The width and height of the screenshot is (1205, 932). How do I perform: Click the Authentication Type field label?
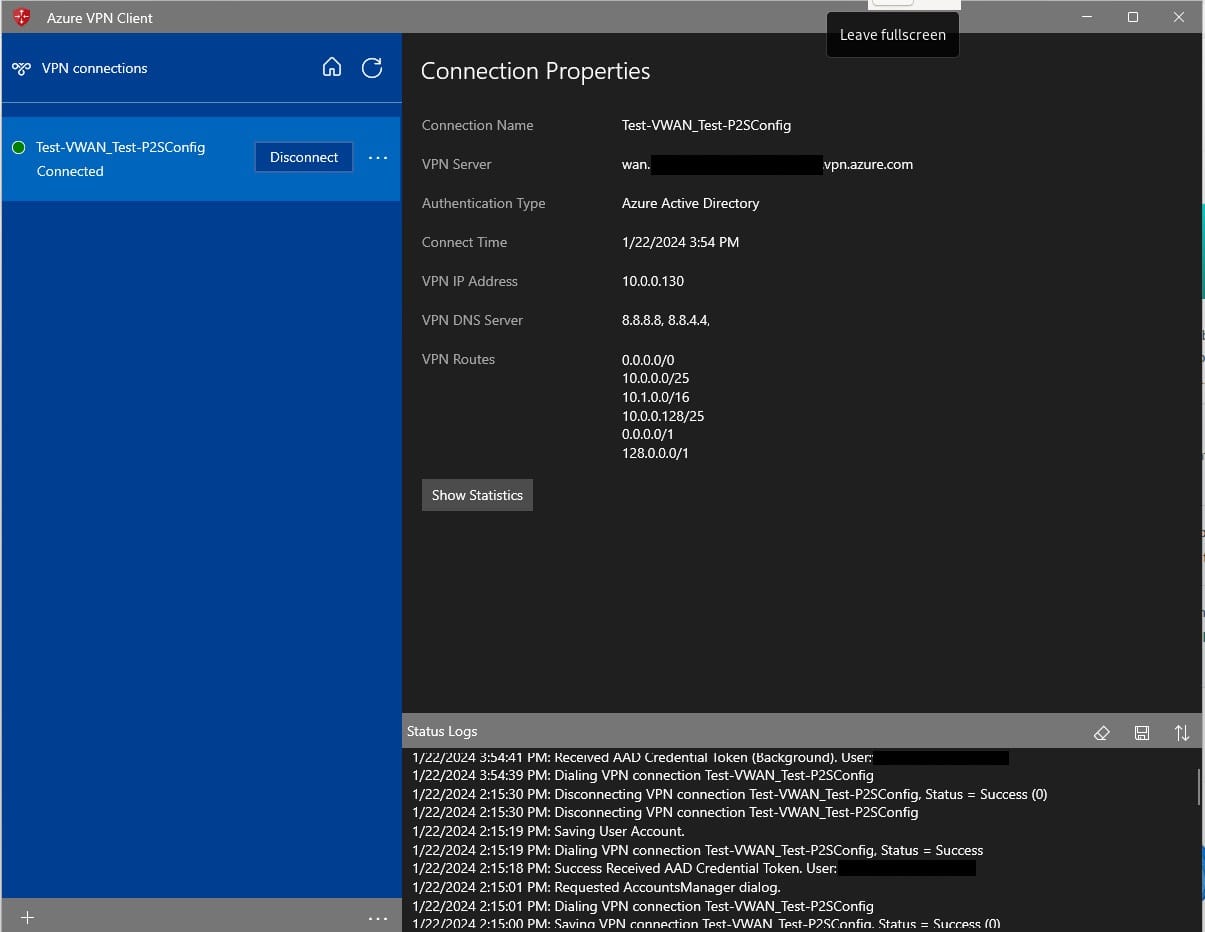click(483, 203)
